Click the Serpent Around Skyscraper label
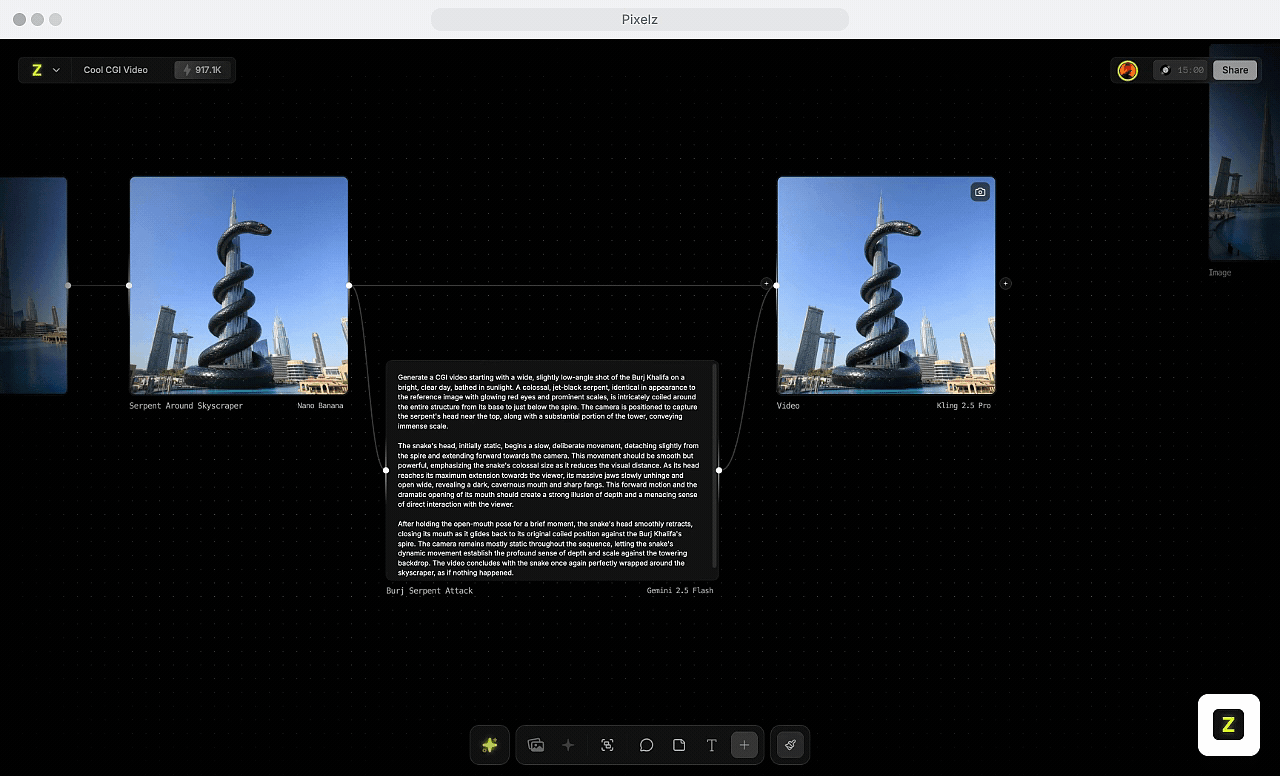The height and width of the screenshot is (776, 1280). 186,406
